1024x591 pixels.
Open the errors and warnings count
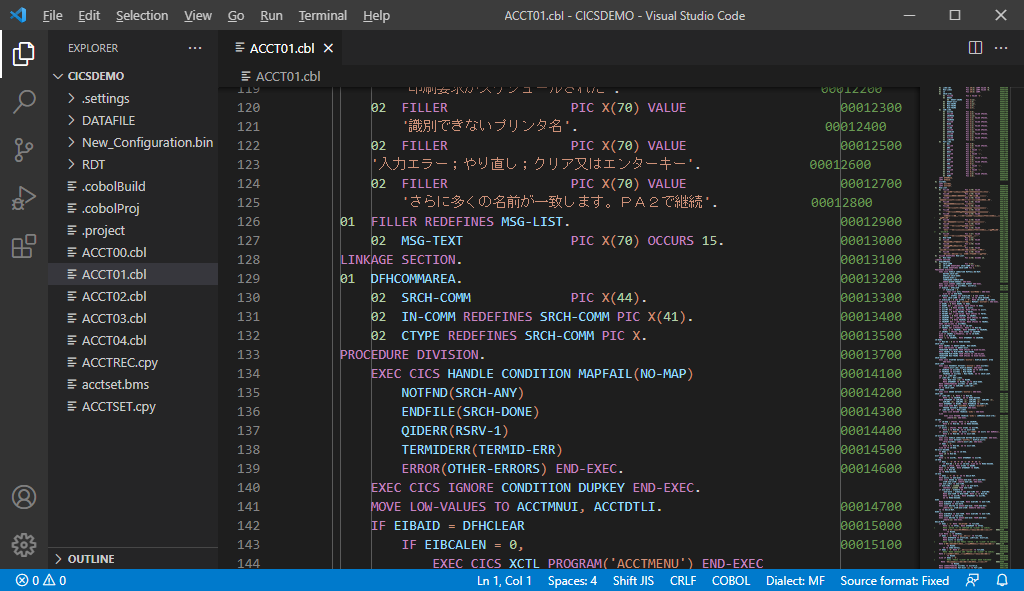coord(40,580)
